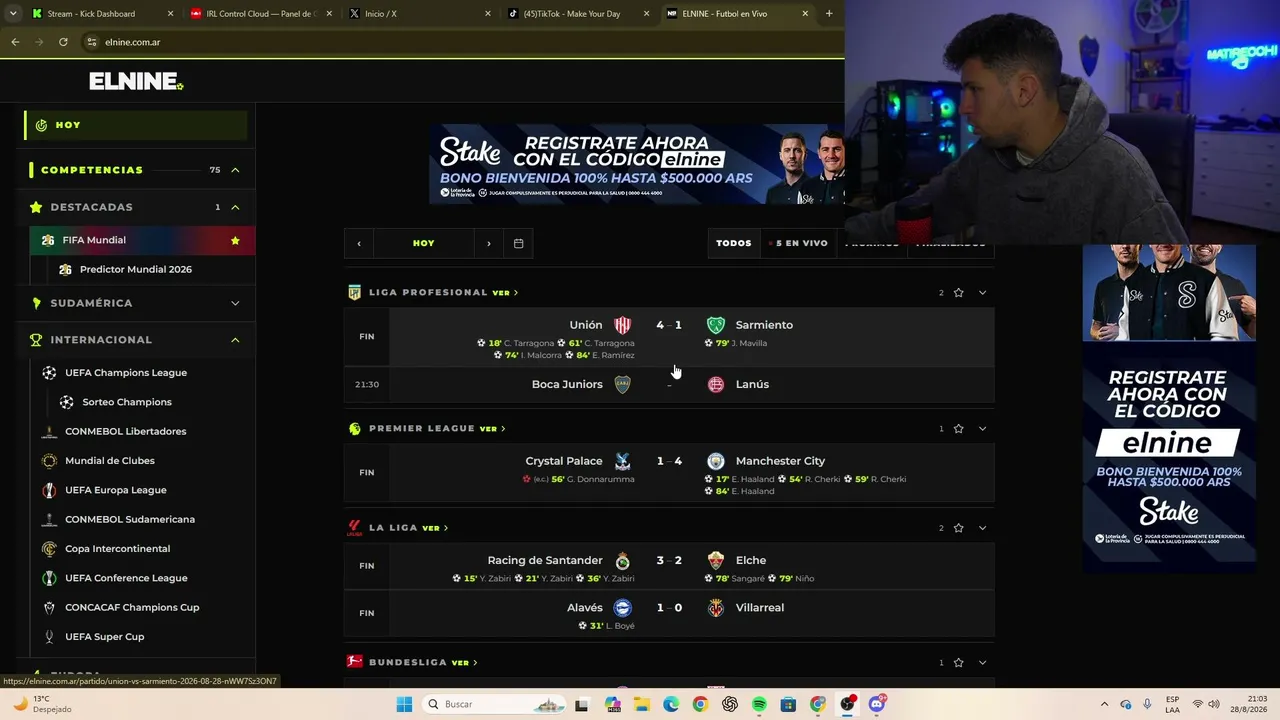Collapse the Bundesliga match list
This screenshot has height=720, width=1280.
[982, 663]
